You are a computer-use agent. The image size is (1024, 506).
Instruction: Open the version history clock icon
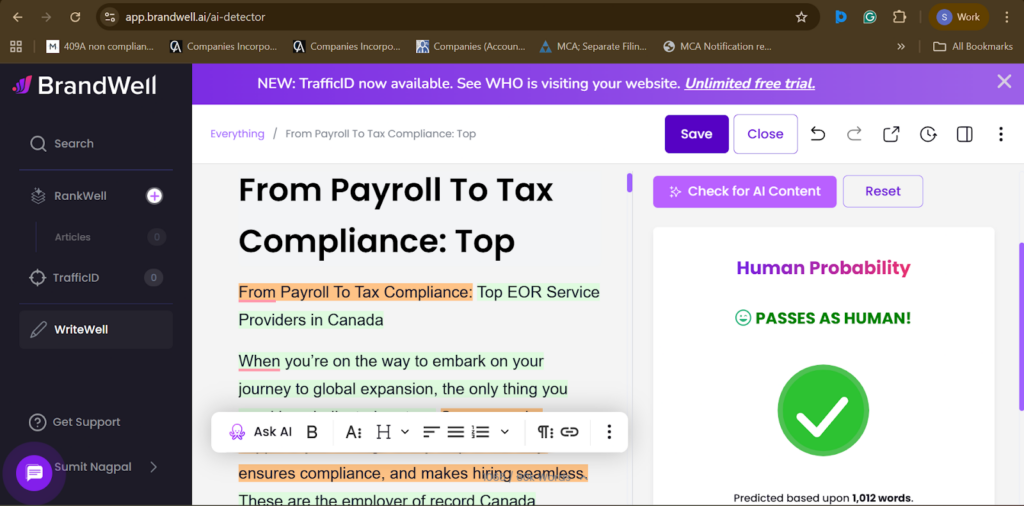(928, 134)
